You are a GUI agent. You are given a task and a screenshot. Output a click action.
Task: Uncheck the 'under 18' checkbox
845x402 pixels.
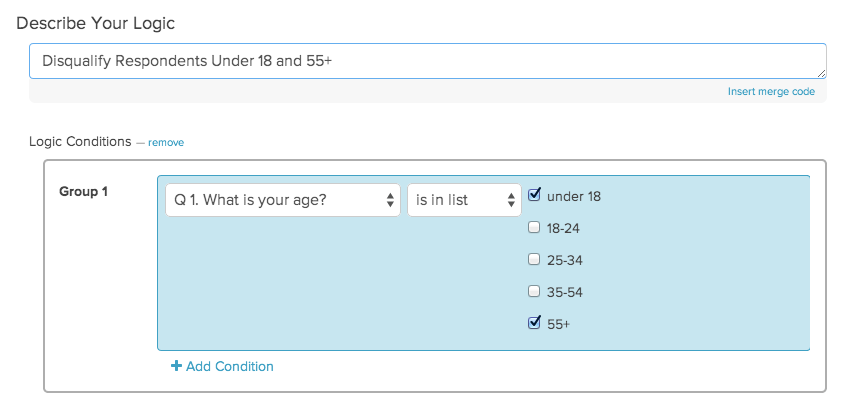tap(534, 195)
